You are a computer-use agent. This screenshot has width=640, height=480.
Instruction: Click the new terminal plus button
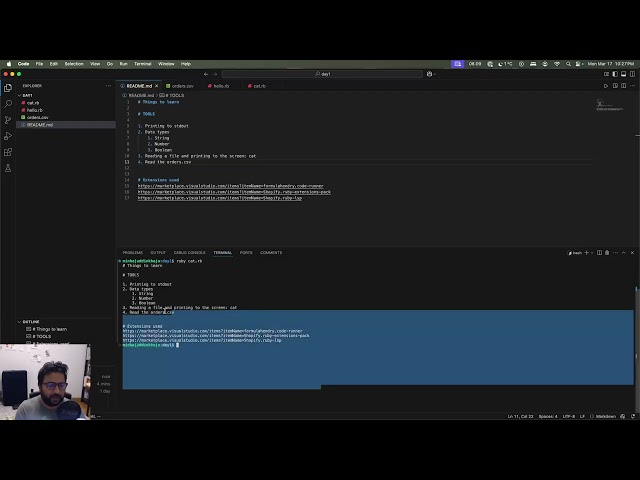[587, 253]
